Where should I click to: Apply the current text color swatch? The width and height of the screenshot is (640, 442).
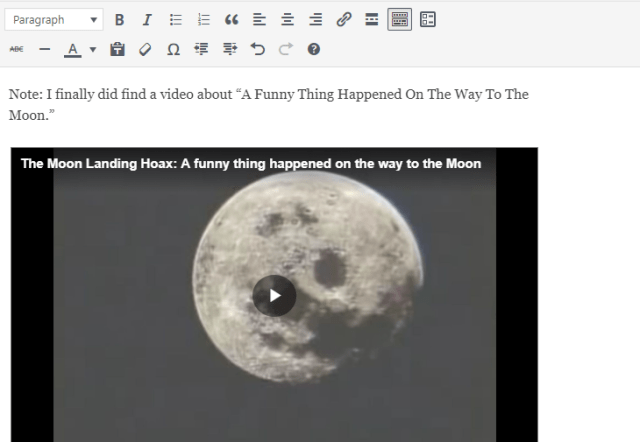click(x=73, y=48)
